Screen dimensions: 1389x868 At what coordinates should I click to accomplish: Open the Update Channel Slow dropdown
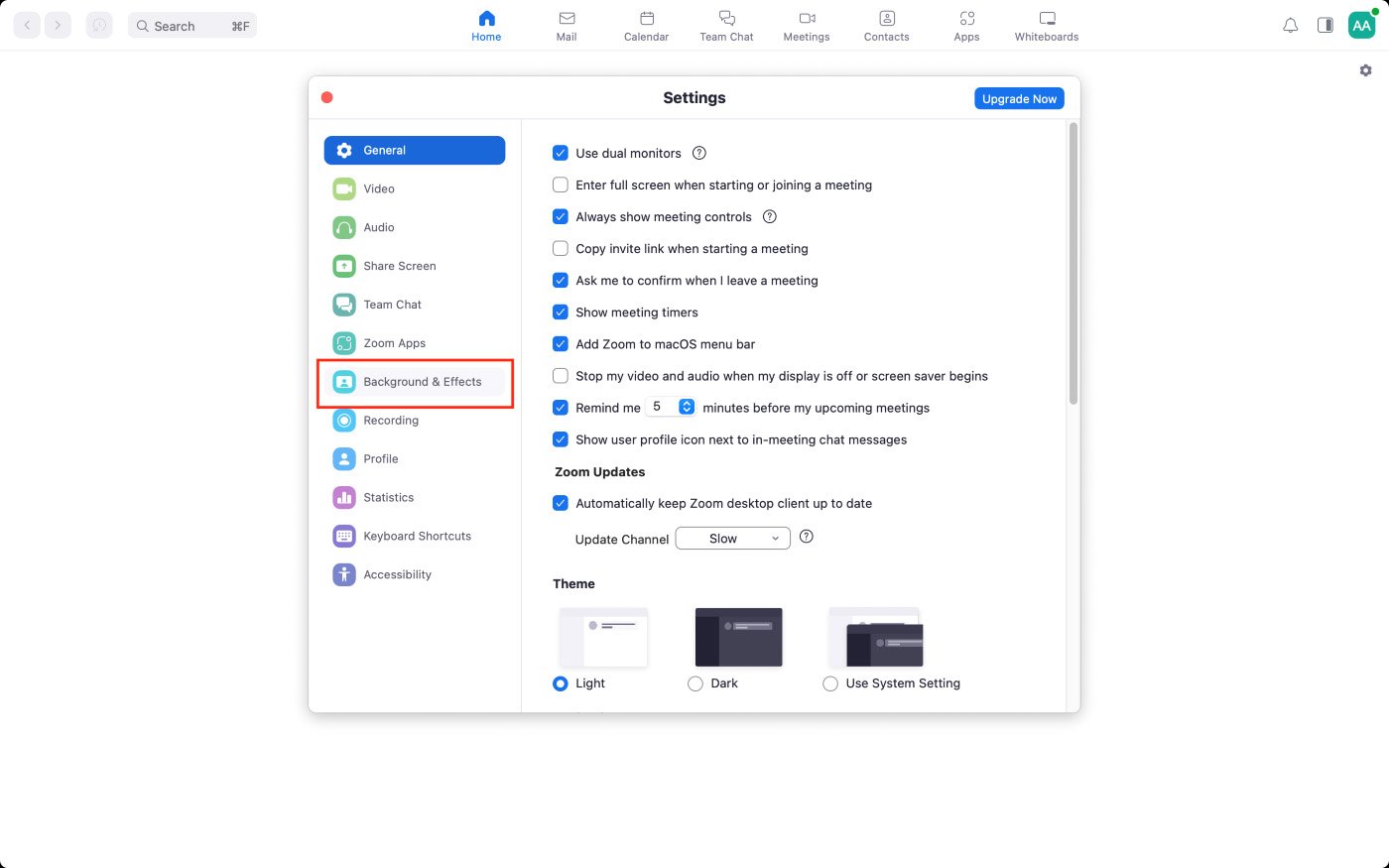732,539
